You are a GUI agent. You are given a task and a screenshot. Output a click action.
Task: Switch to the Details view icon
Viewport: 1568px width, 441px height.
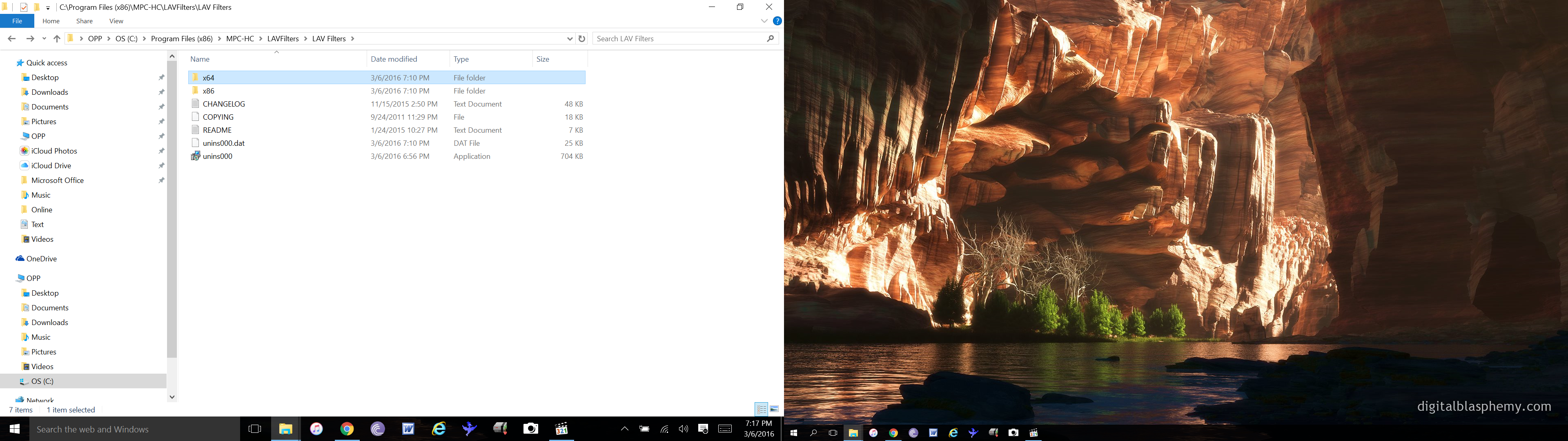(x=761, y=409)
